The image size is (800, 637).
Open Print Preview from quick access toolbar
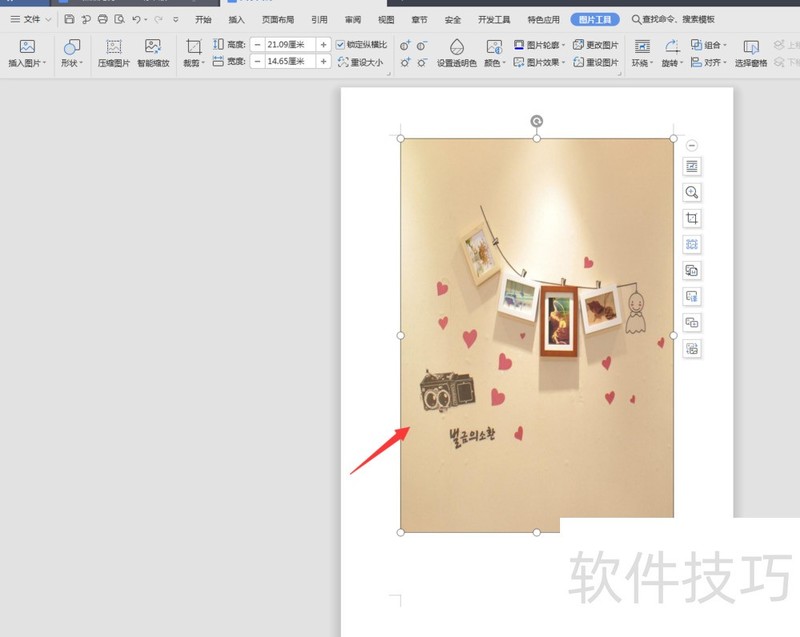(x=119, y=19)
